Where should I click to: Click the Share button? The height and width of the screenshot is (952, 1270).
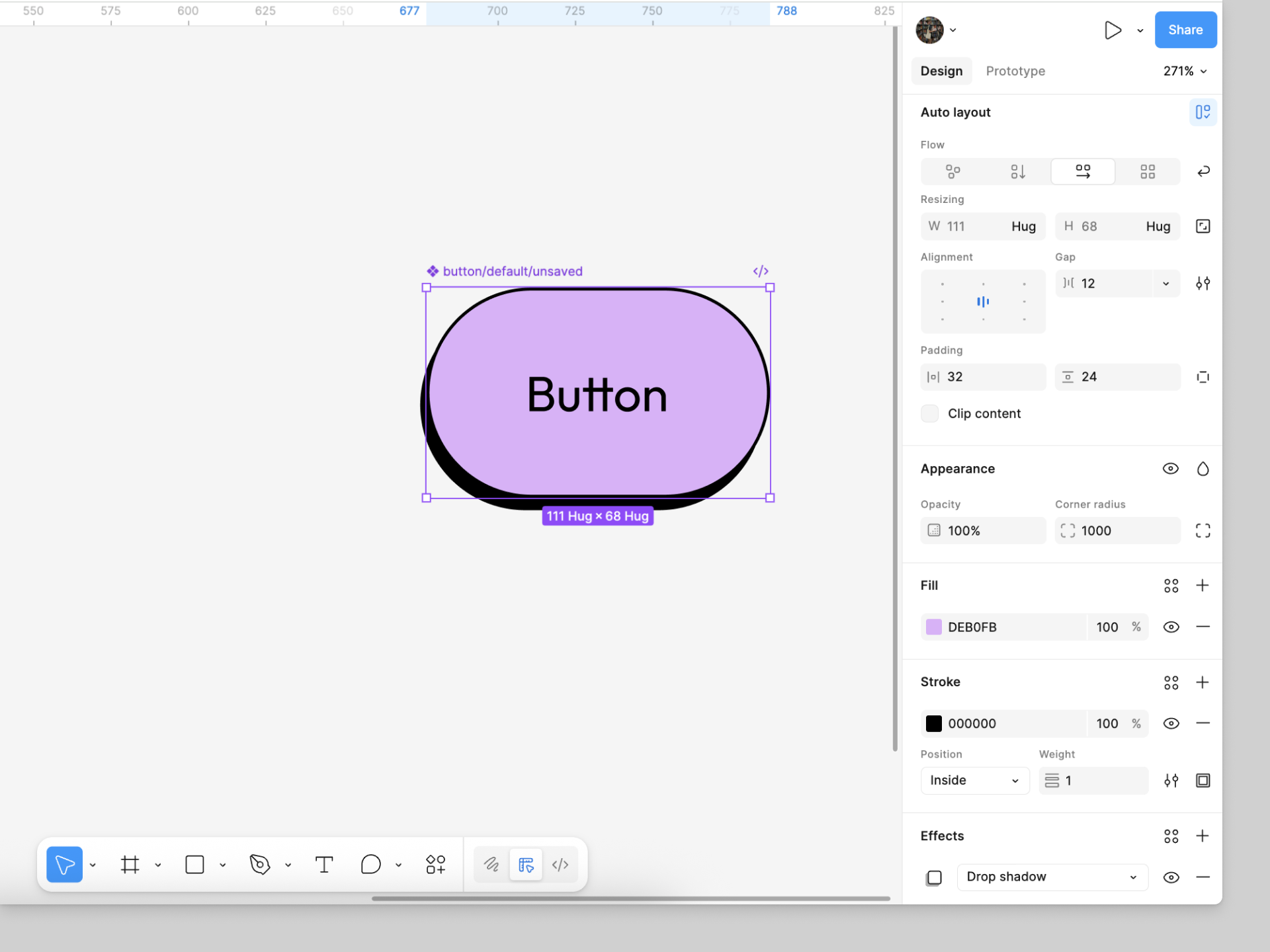coord(1185,30)
